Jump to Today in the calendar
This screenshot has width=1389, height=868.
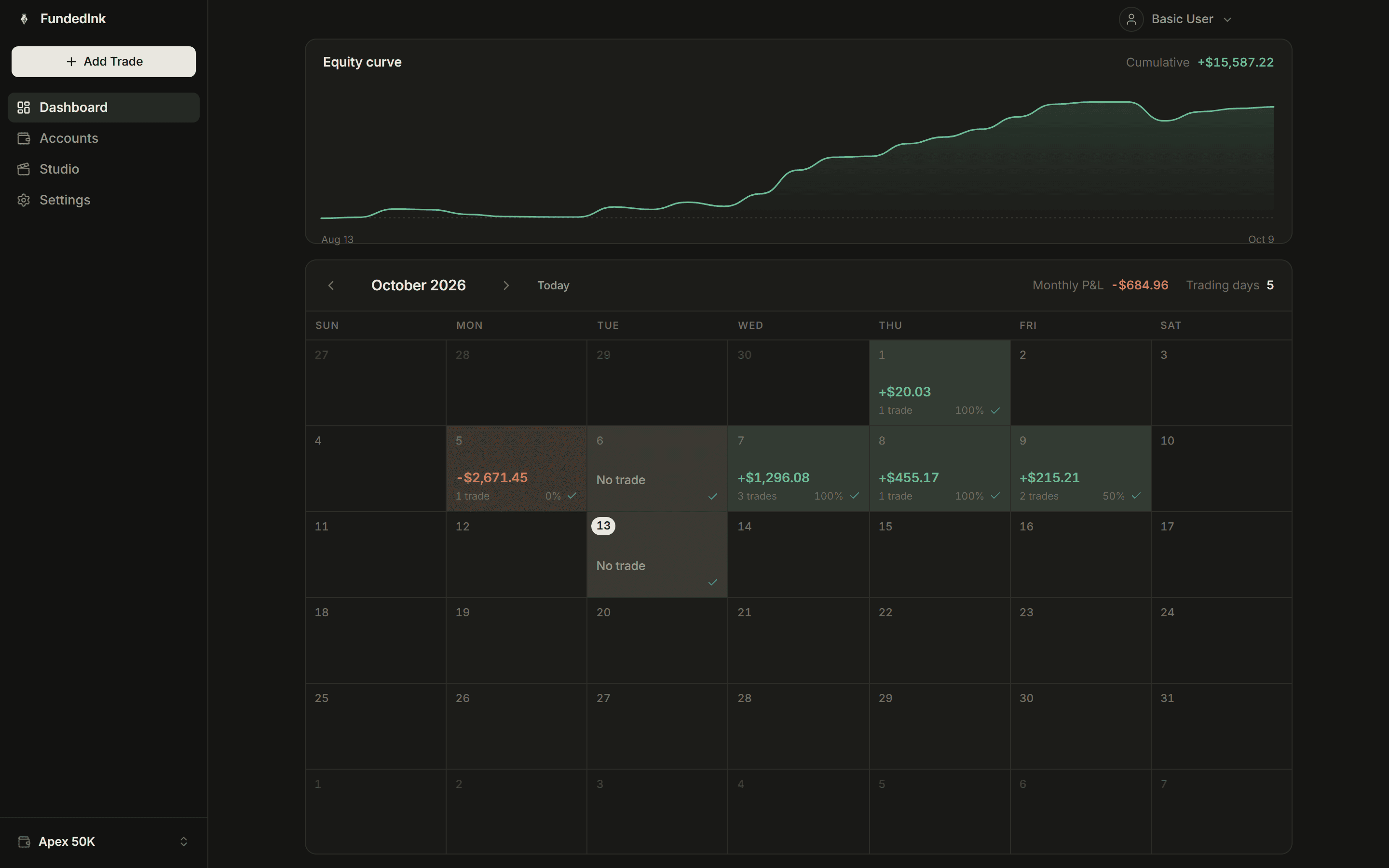click(x=553, y=285)
